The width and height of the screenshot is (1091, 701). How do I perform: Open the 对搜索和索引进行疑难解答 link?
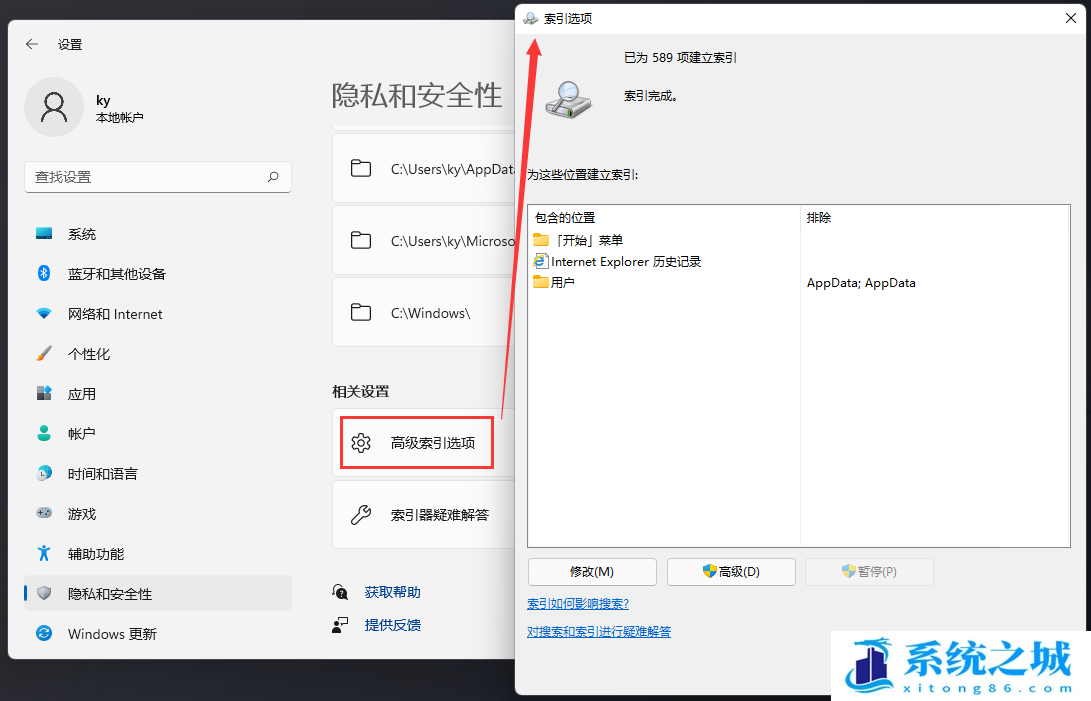point(599,631)
